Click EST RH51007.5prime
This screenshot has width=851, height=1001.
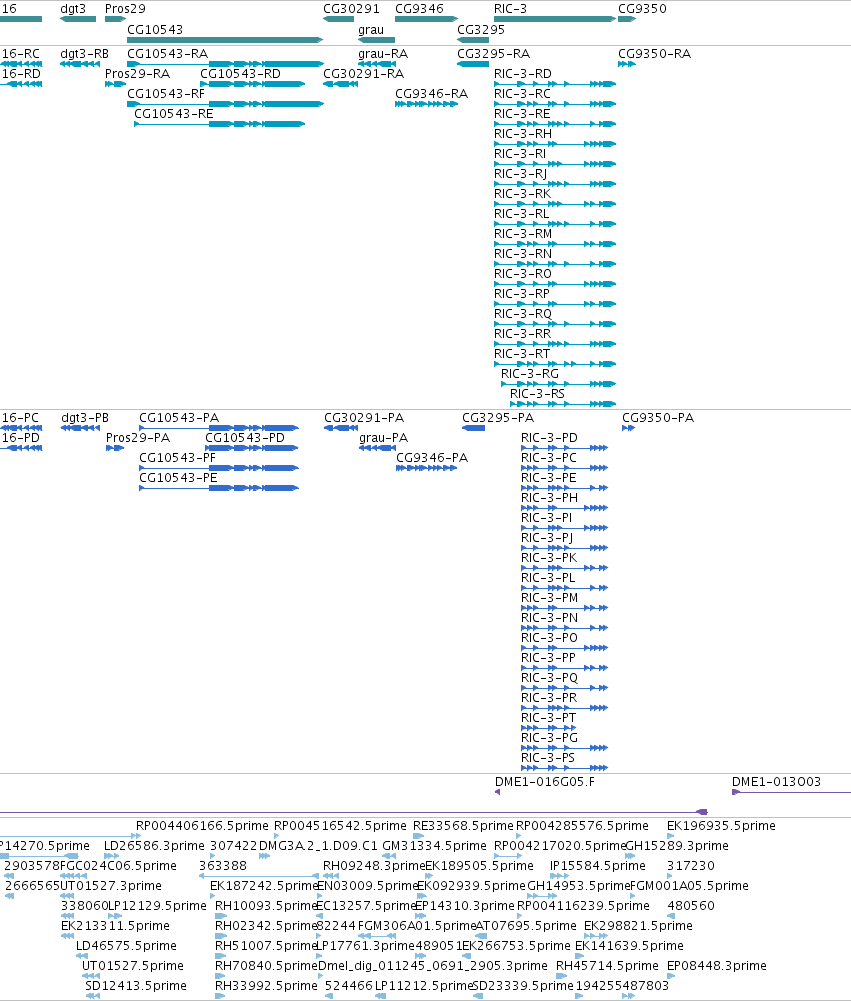(x=266, y=945)
